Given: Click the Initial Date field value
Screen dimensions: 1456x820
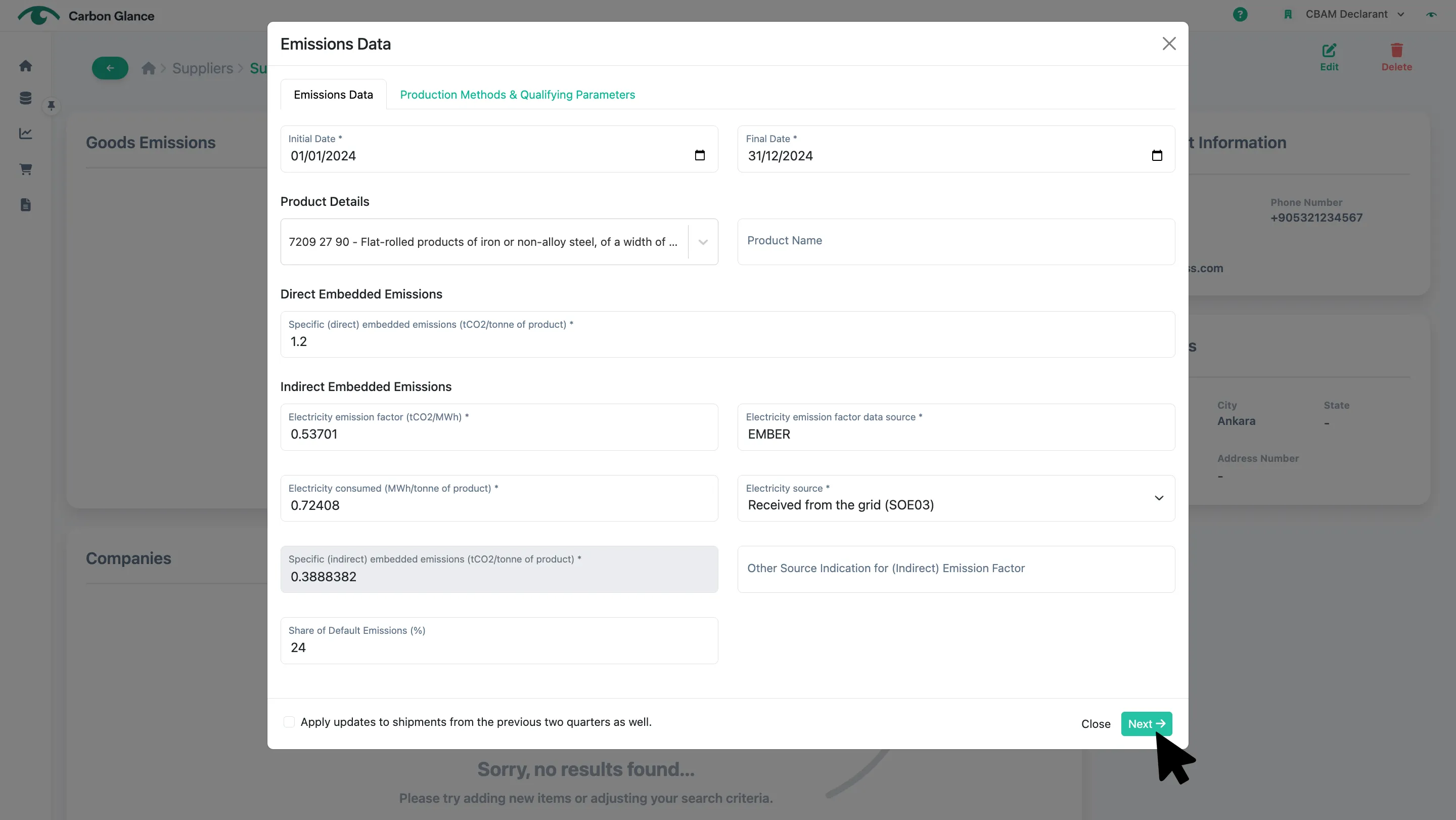Looking at the screenshot, I should 323,156.
